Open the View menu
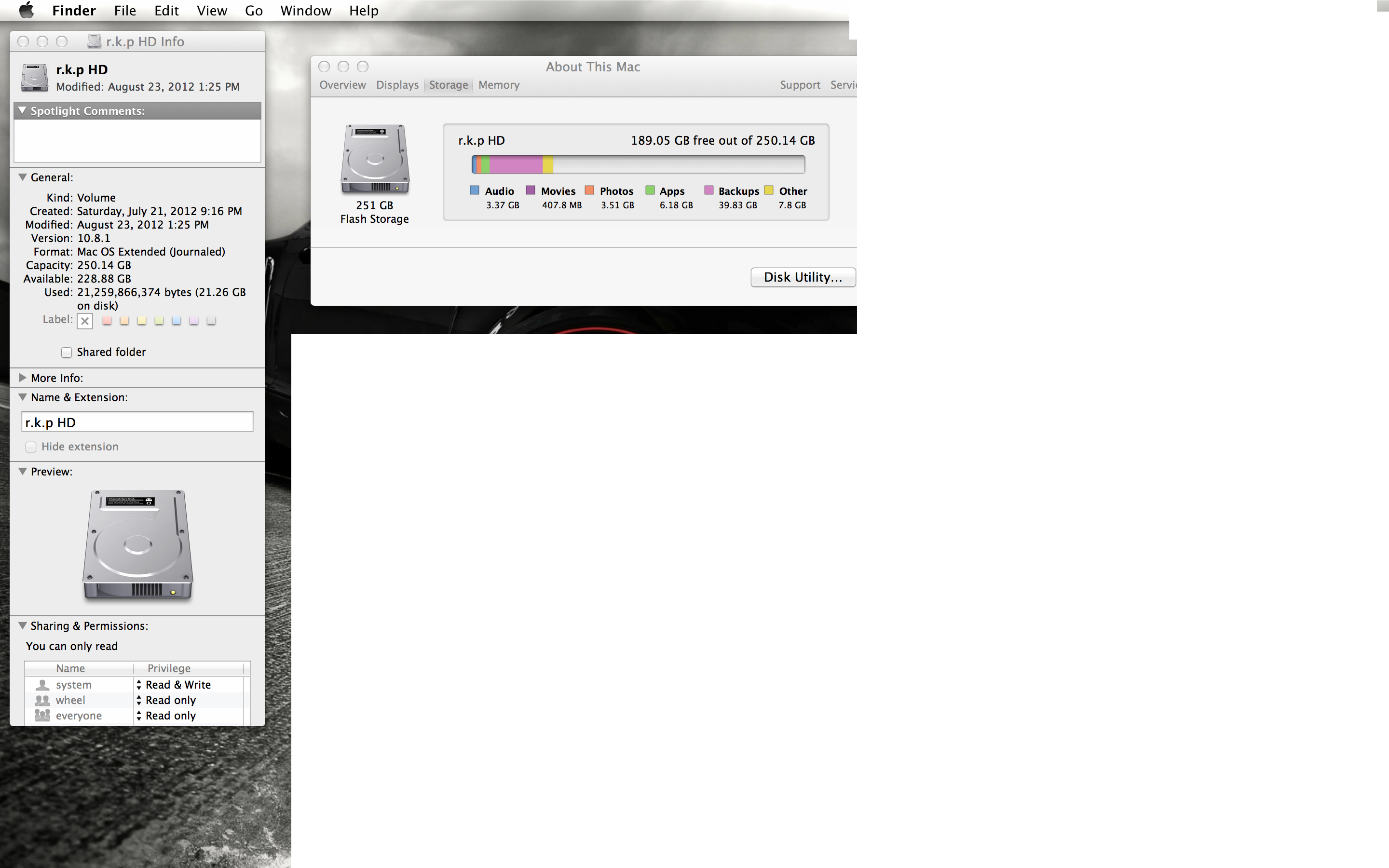The height and width of the screenshot is (868, 1389). click(212, 10)
